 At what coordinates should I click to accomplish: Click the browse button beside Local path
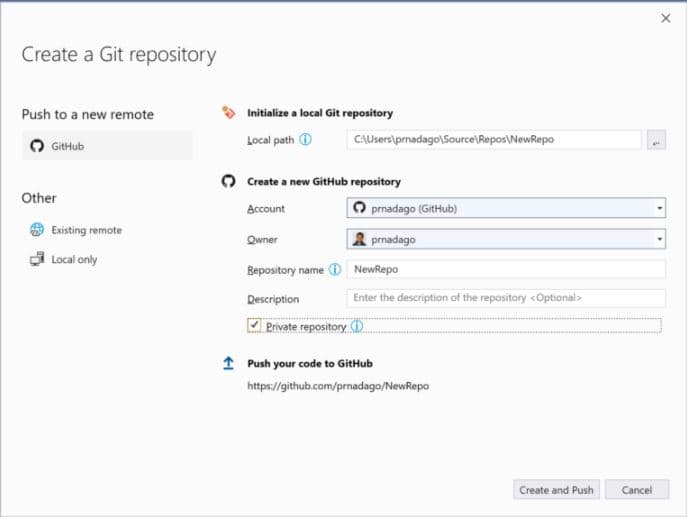[656, 141]
